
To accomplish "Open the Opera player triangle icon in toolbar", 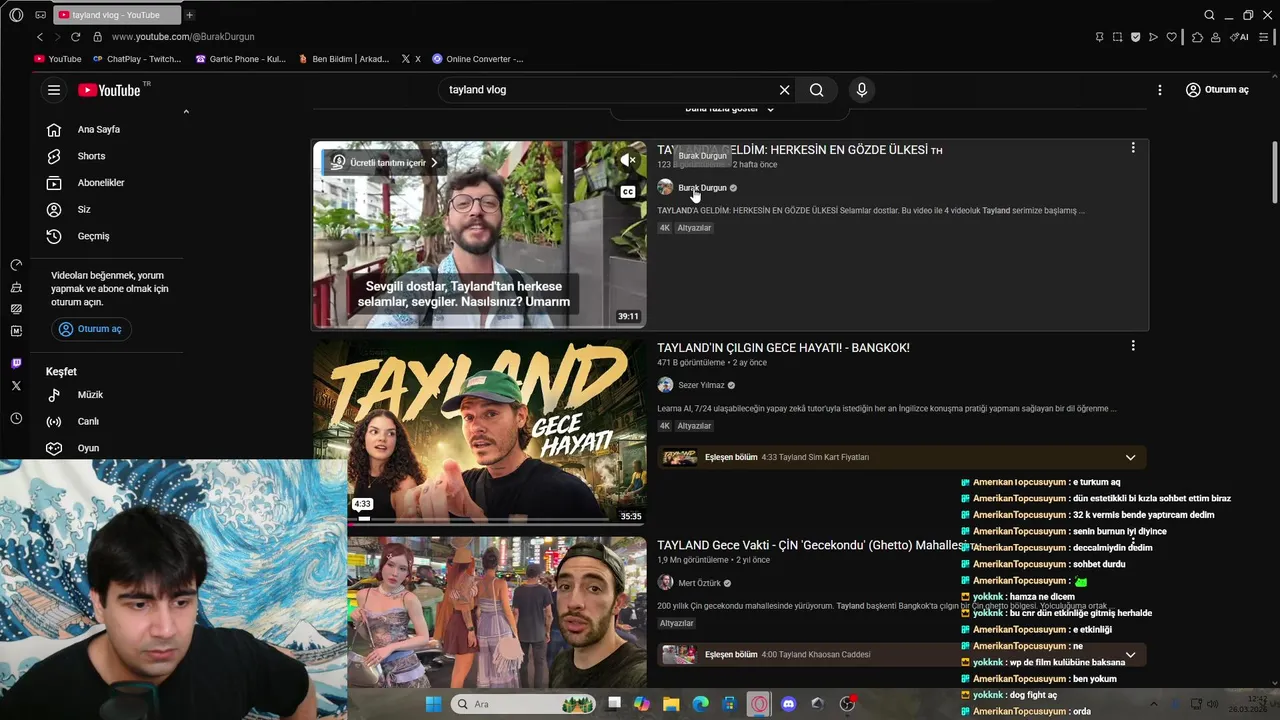I will click(x=1153, y=37).
